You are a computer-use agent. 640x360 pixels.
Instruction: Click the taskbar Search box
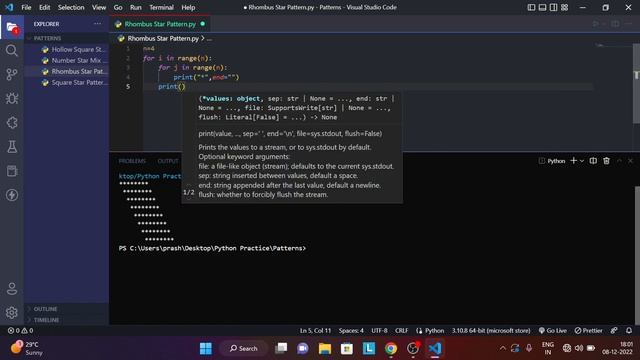(x=244, y=349)
